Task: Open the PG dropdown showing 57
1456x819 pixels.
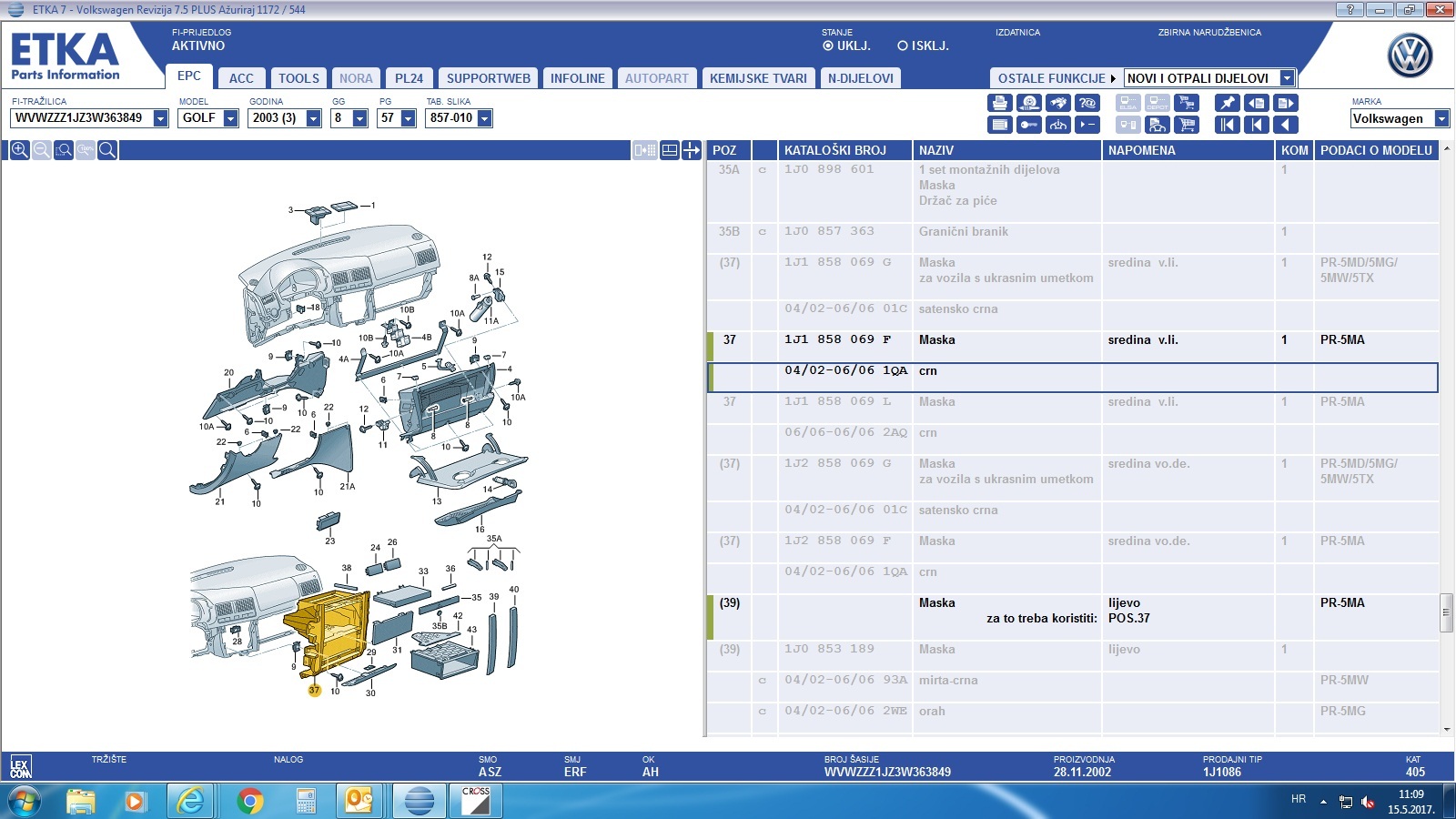Action: click(x=409, y=118)
